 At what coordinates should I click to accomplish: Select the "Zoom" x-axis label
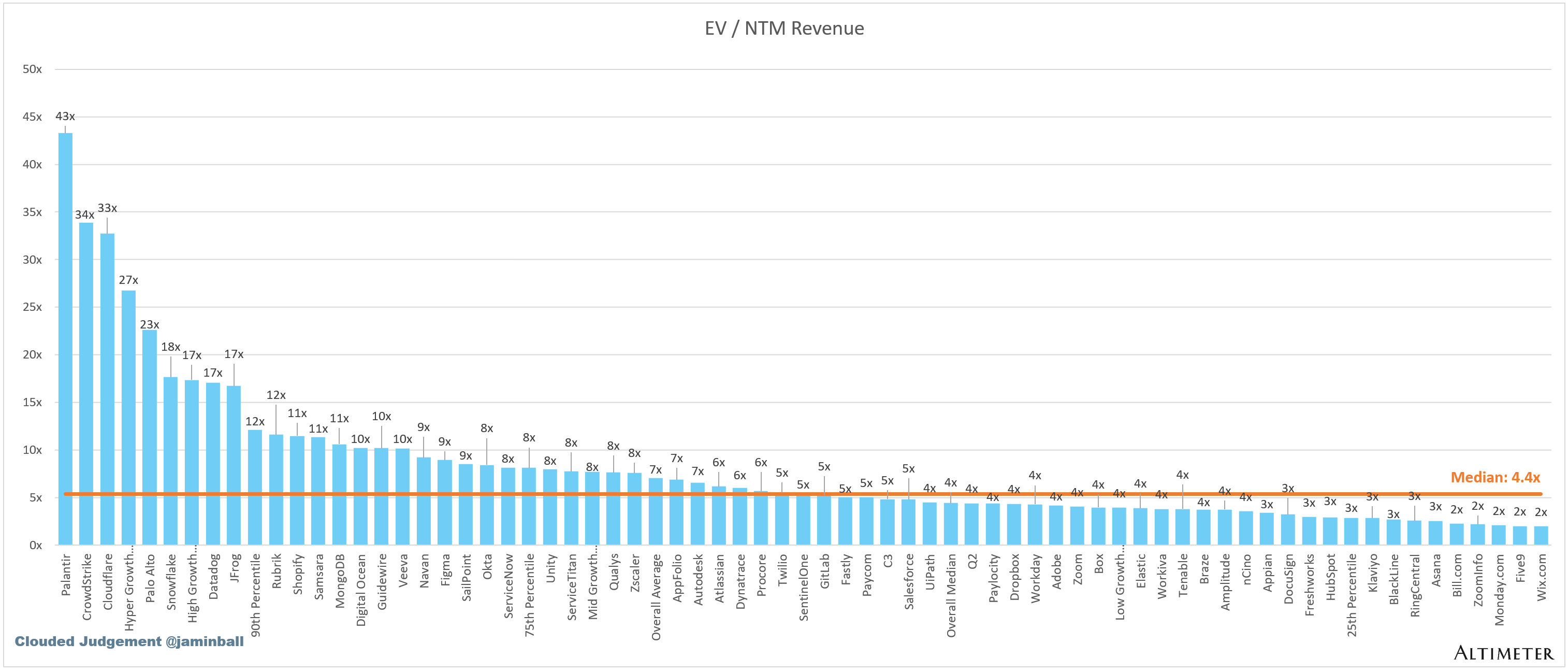(x=1078, y=569)
